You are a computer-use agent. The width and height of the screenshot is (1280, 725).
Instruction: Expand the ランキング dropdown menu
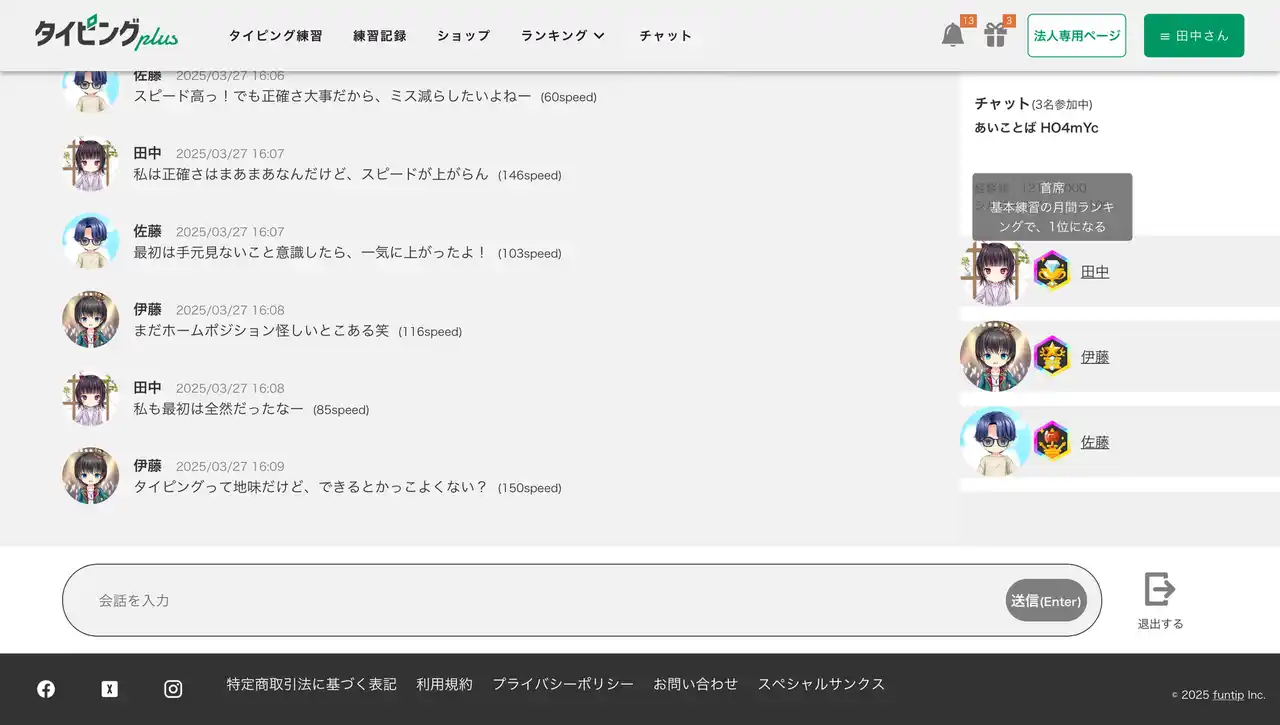[x=563, y=35]
